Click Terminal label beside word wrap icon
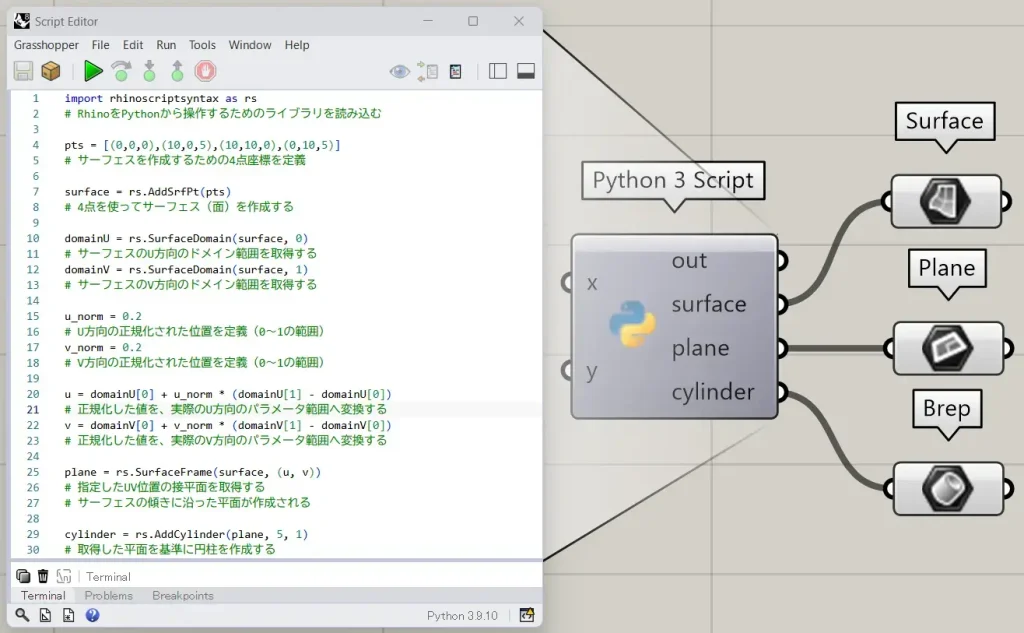Screen dimensions: 1024x633 (x=108, y=577)
